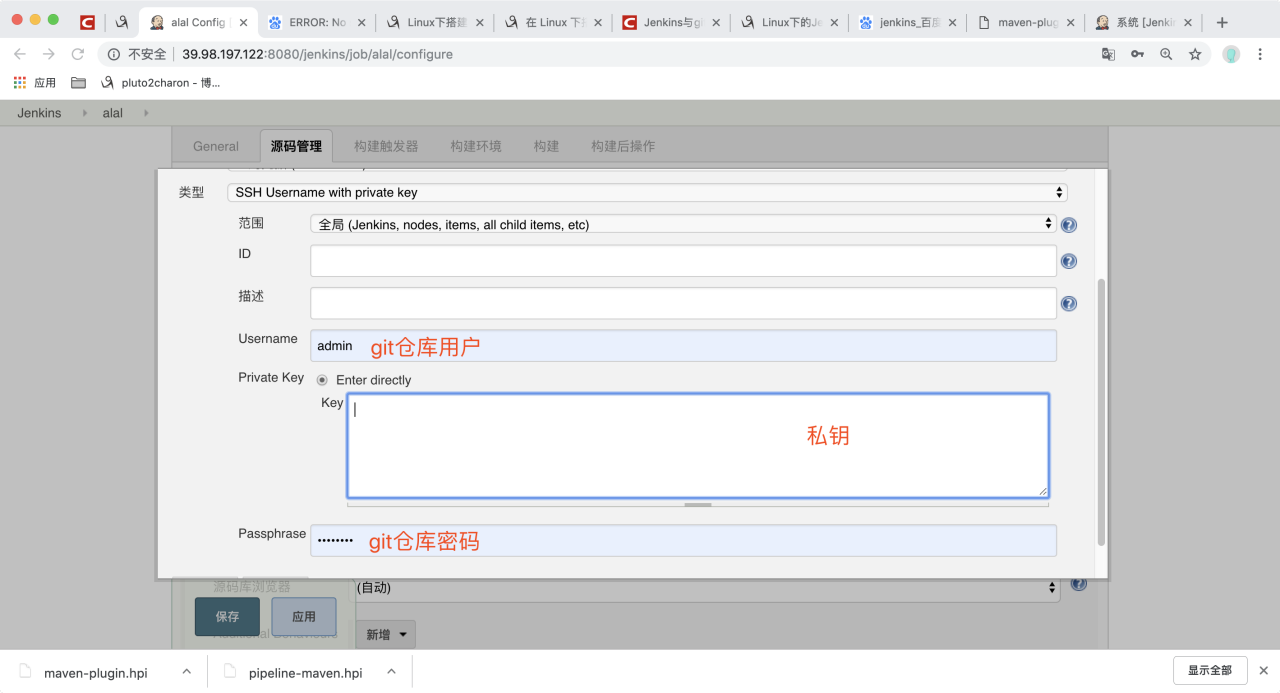This screenshot has height=693, width=1280.
Task: Open Chrome three-dot menu
Action: (x=1261, y=54)
